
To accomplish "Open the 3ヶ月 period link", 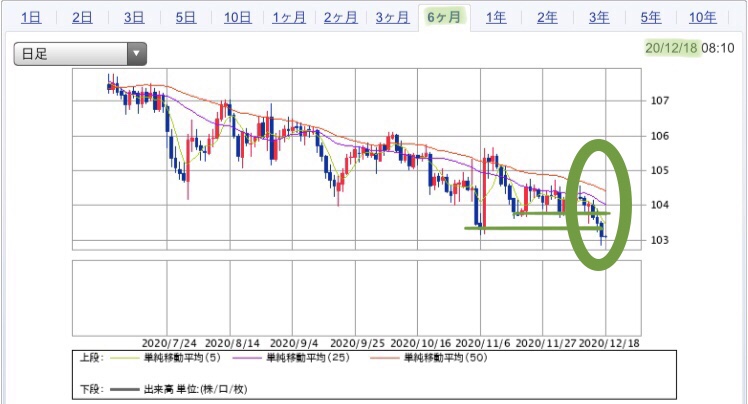I will 392,18.
